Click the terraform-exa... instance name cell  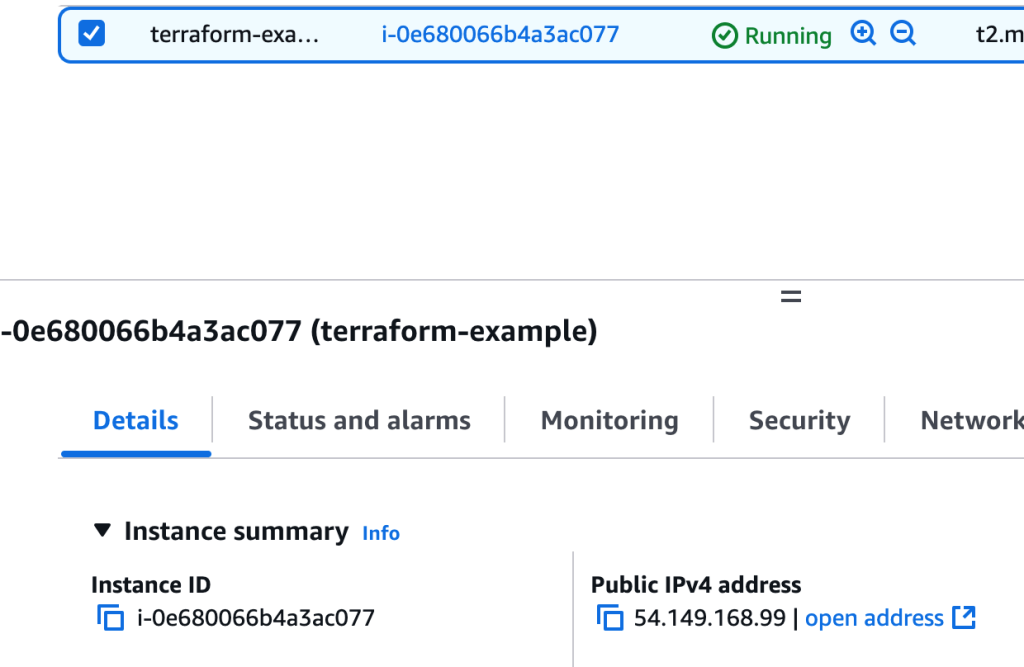click(x=236, y=35)
